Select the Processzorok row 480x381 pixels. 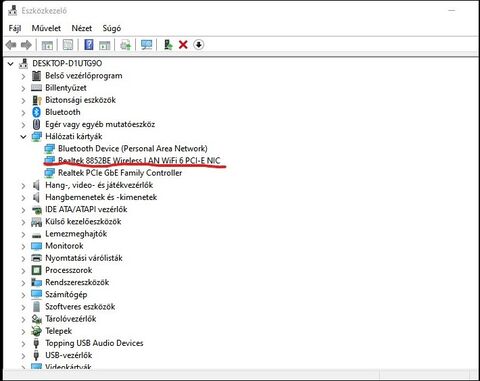(x=69, y=270)
